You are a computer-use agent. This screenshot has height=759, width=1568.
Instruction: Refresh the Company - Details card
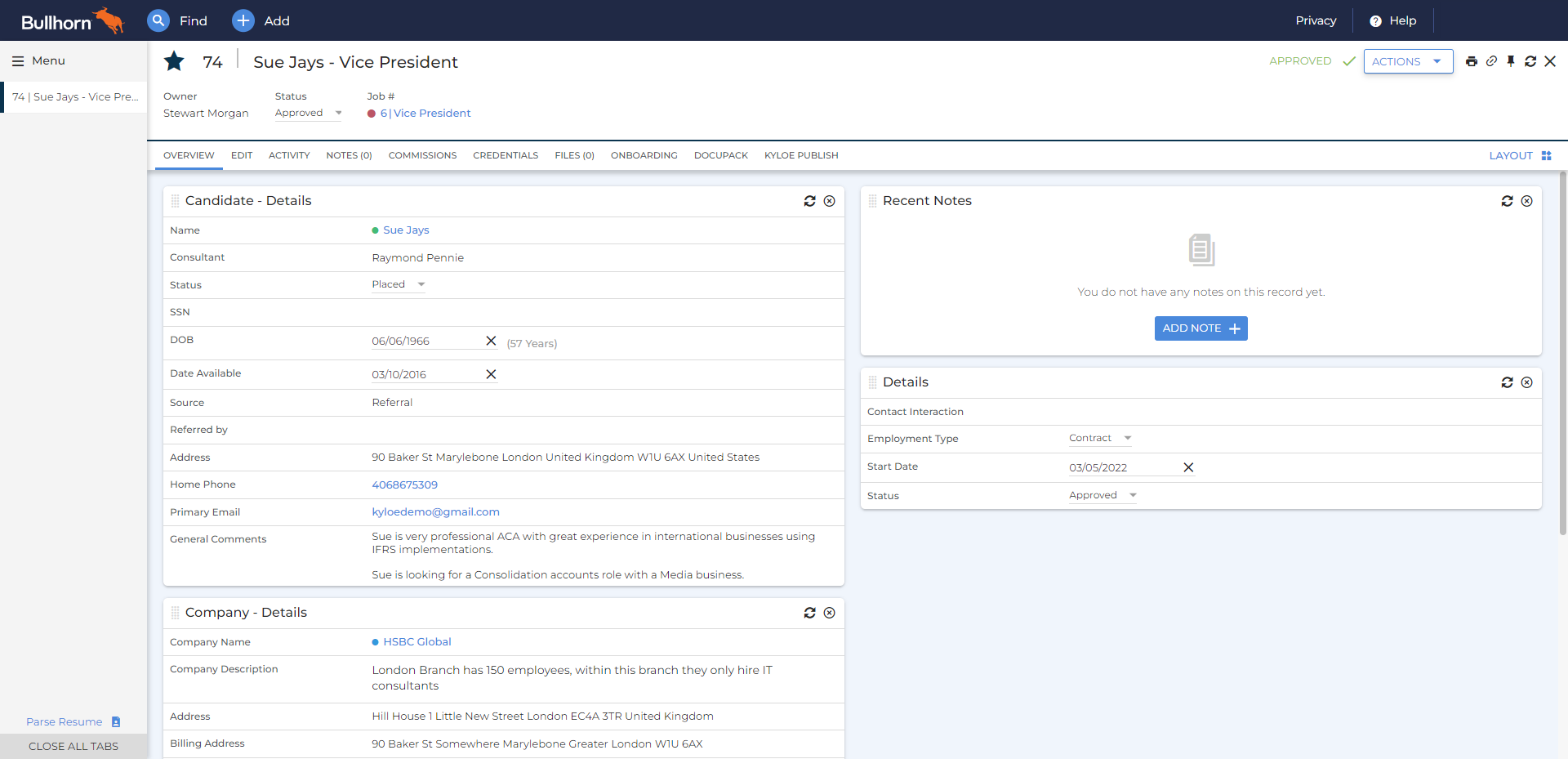tap(810, 613)
